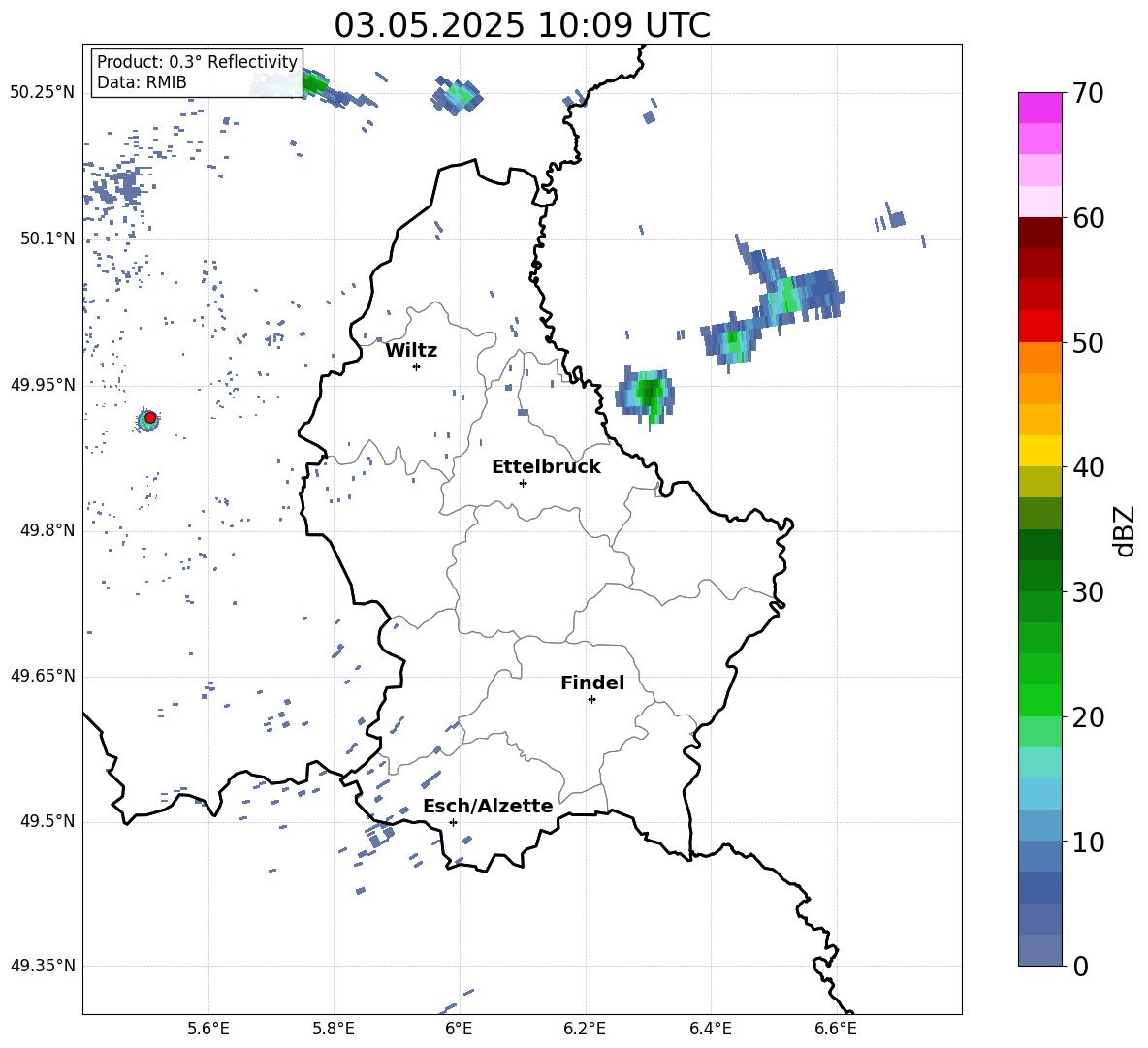1148x1048 pixels.
Task: Click the 6.4°E longitude label
Action: [x=710, y=1029]
